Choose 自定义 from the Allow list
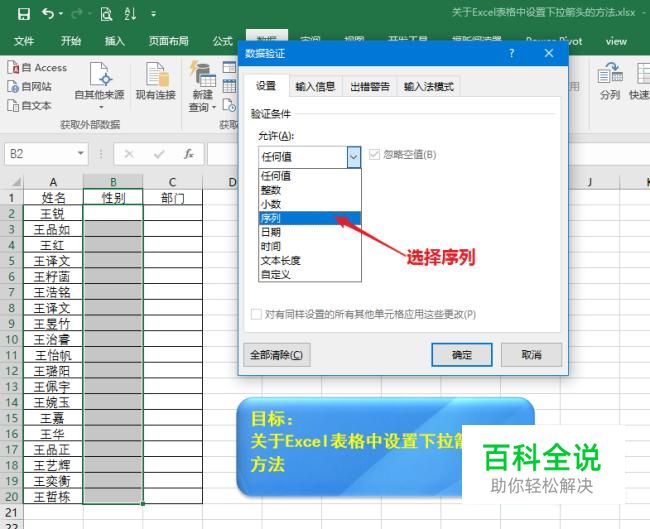Viewport: 650px width, 529px height. (x=309, y=274)
